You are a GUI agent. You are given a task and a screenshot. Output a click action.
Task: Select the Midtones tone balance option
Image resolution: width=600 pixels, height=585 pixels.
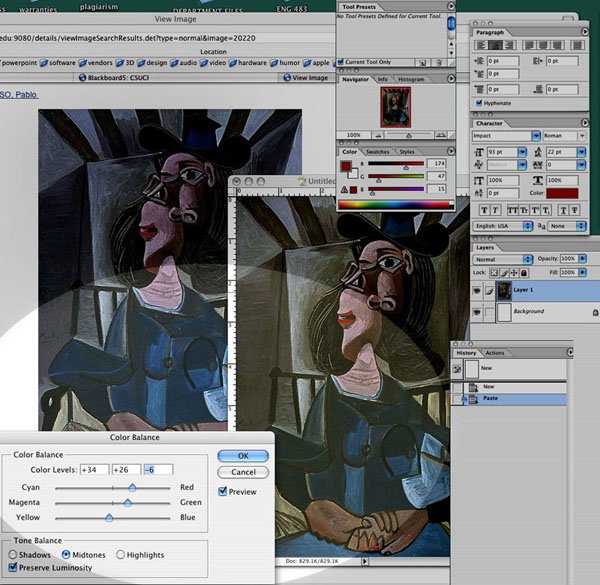click(66, 554)
